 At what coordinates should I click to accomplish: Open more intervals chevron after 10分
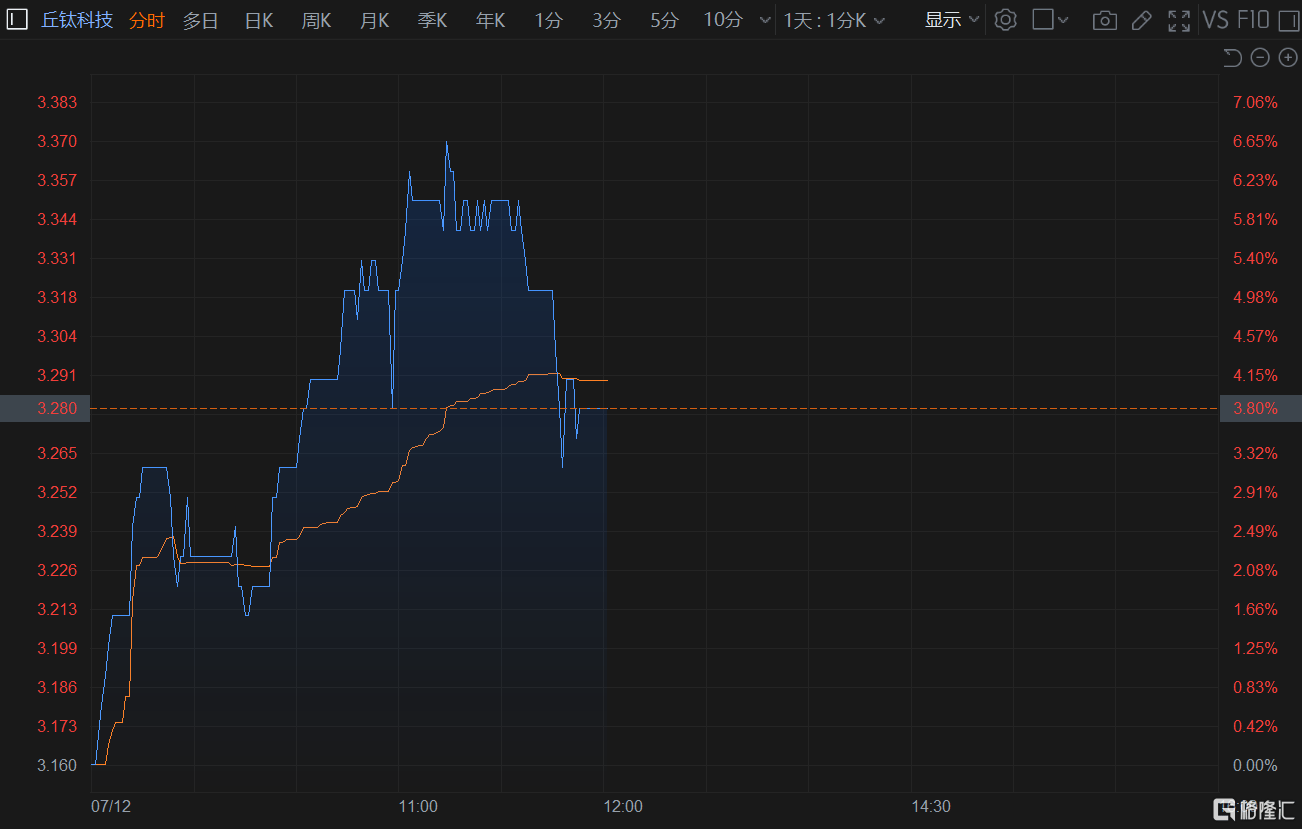[765, 20]
